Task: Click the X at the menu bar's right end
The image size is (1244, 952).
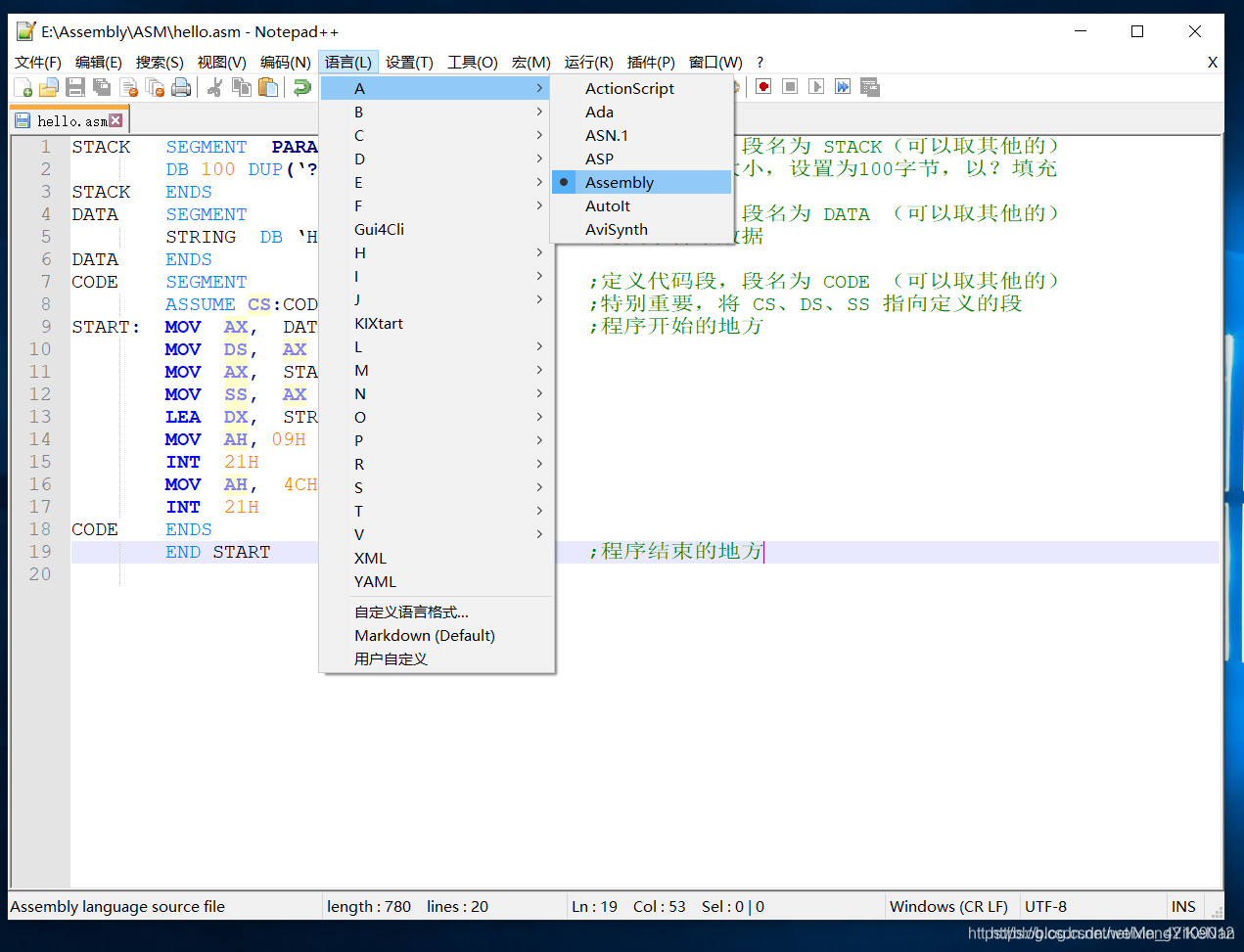Action: coord(1213,62)
